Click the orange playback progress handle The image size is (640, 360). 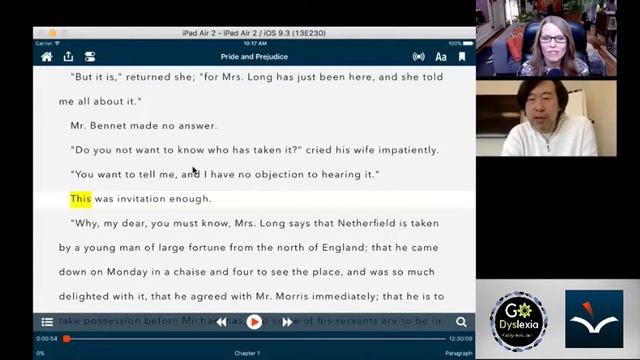click(67, 338)
